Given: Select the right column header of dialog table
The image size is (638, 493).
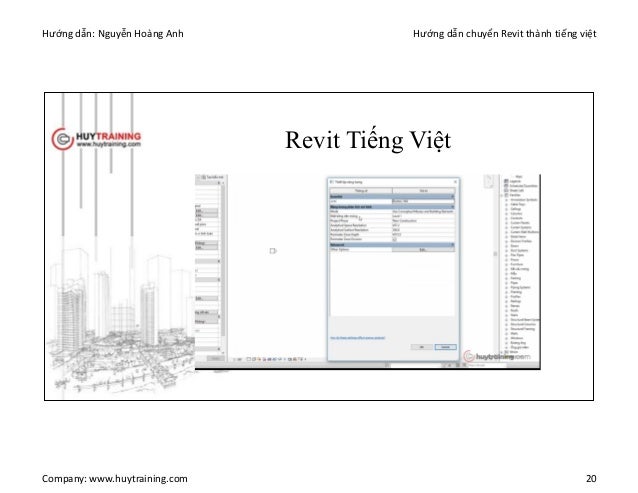Looking at the screenshot, I should [424, 191].
